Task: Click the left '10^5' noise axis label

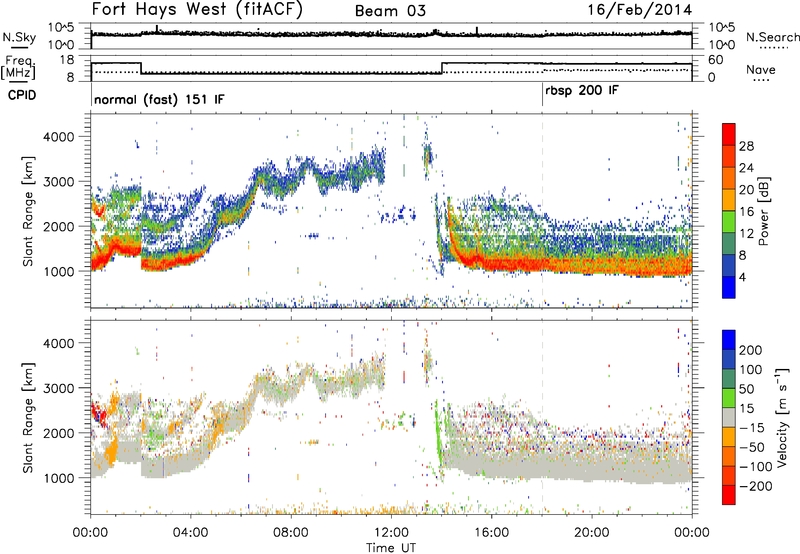Action: point(61,28)
